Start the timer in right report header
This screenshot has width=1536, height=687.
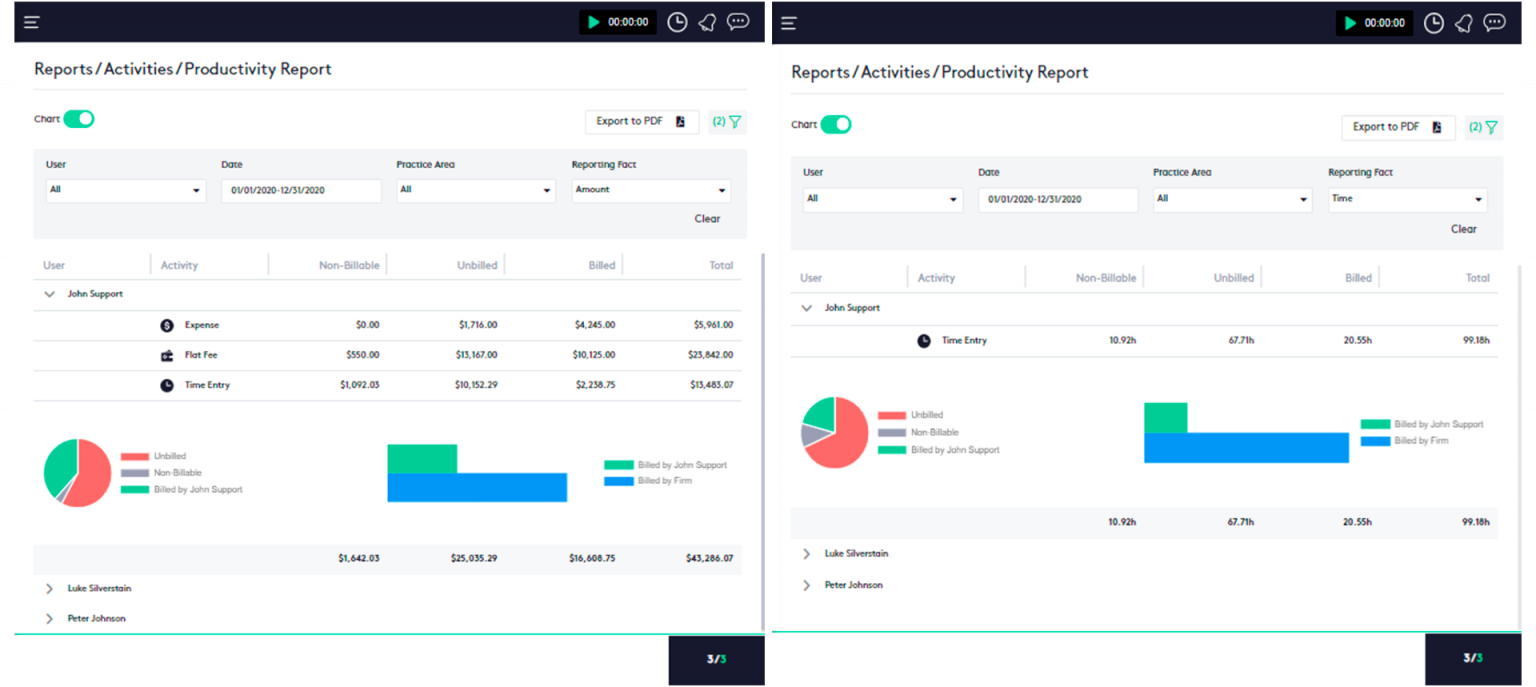[1351, 23]
